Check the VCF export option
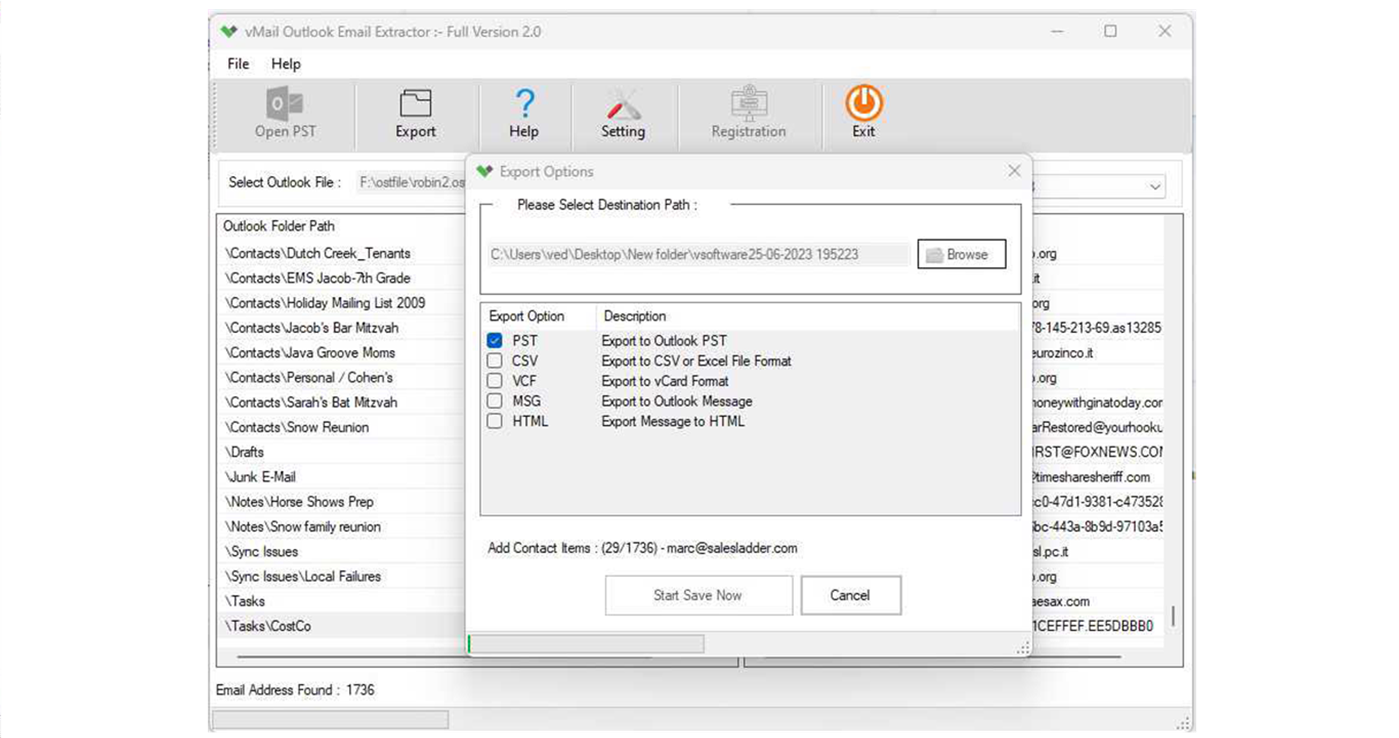 click(x=495, y=381)
